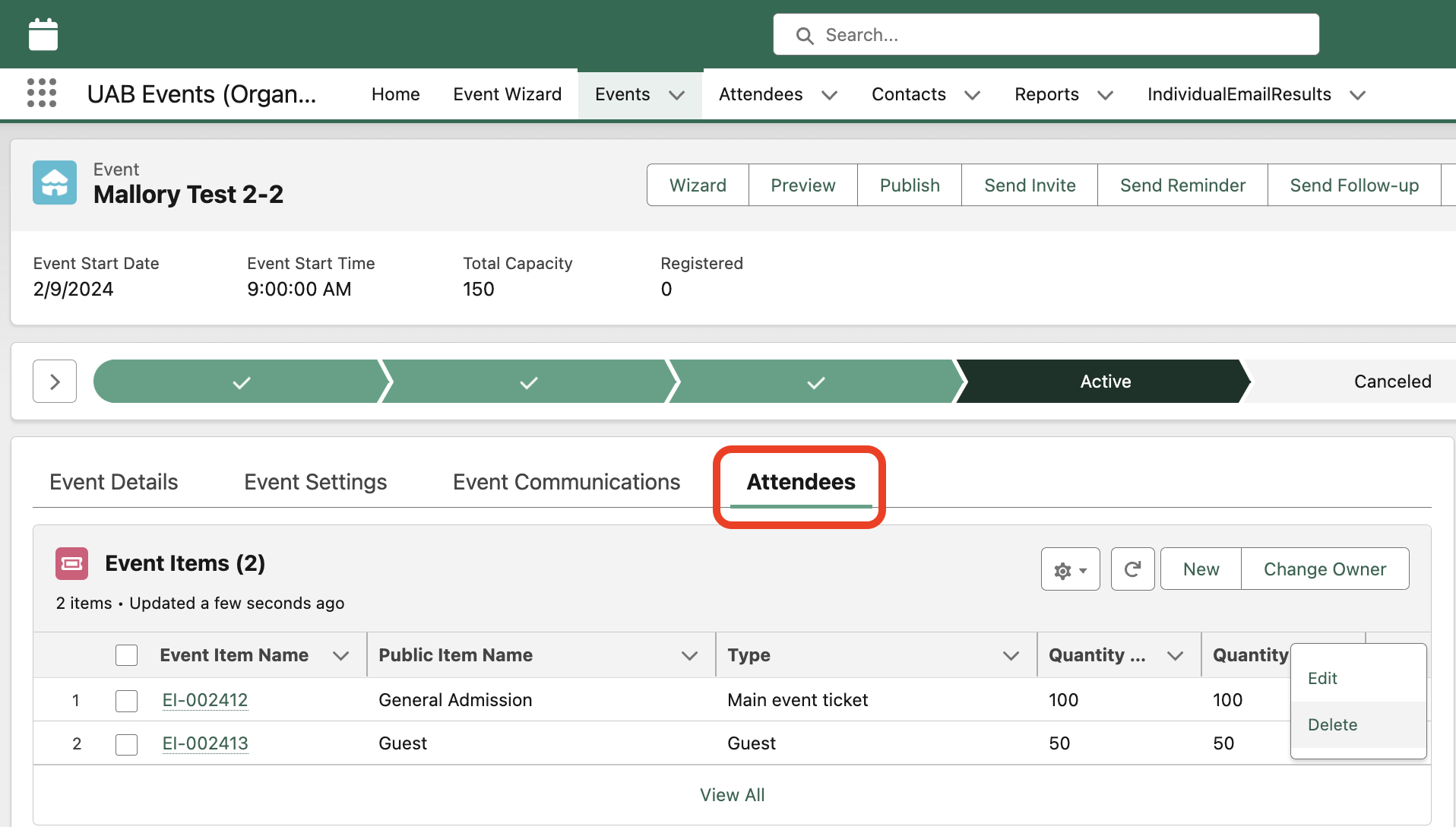
Task: Open the EI-002412 record link
Action: 204,700
